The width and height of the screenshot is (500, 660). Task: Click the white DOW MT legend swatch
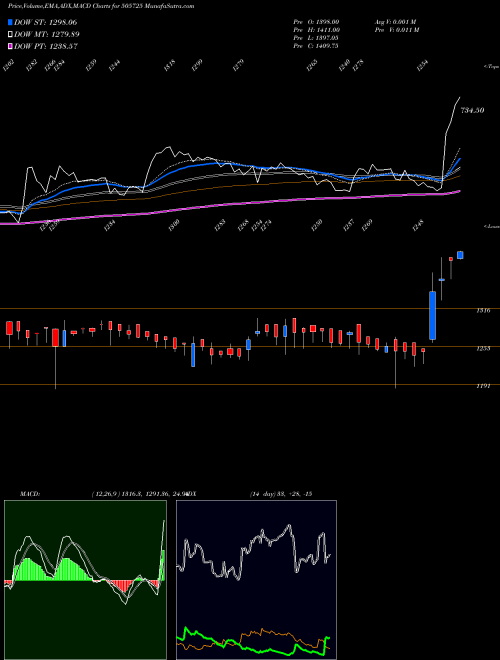10,35
